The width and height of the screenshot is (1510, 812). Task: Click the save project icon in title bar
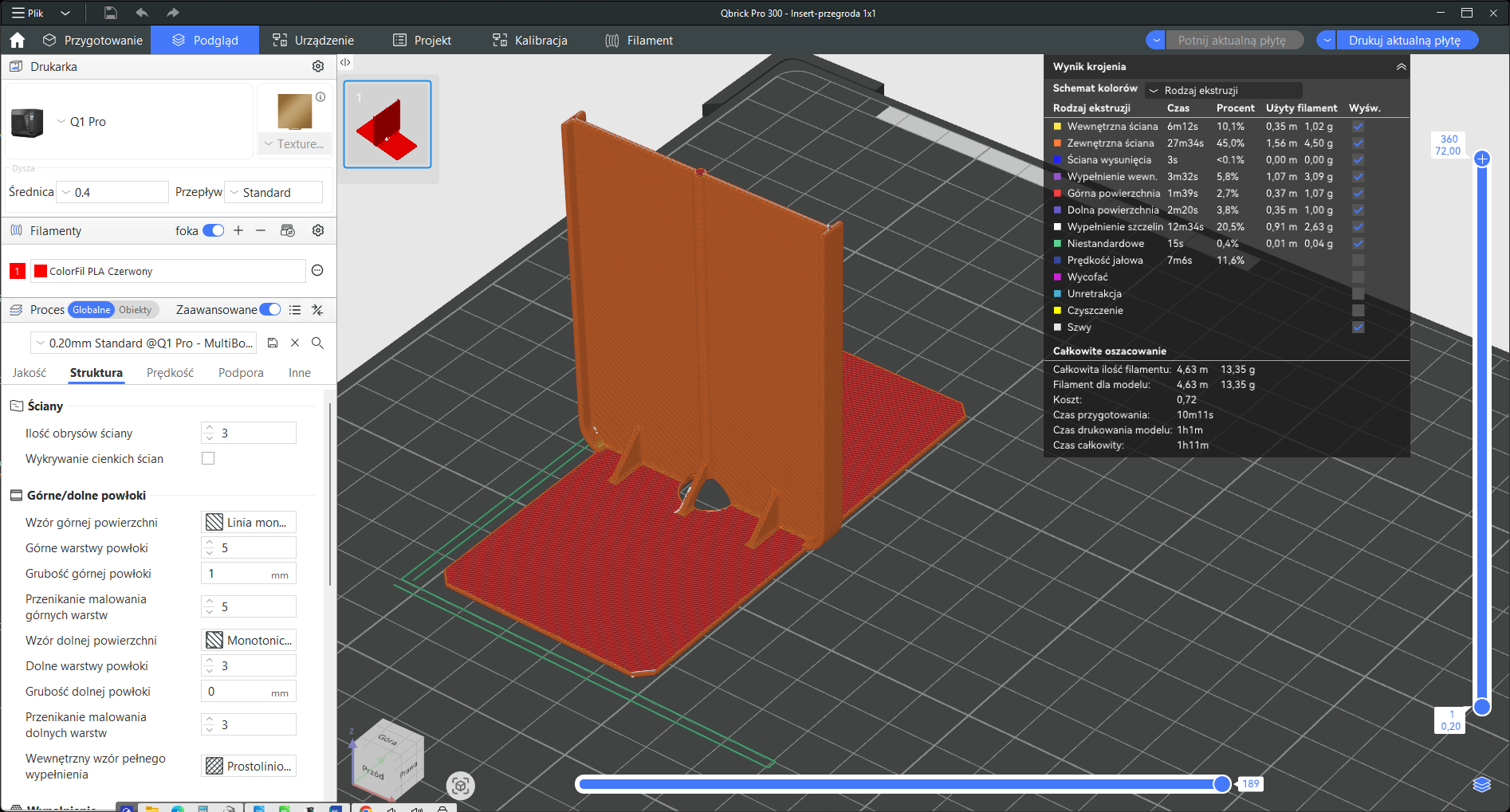[111, 13]
